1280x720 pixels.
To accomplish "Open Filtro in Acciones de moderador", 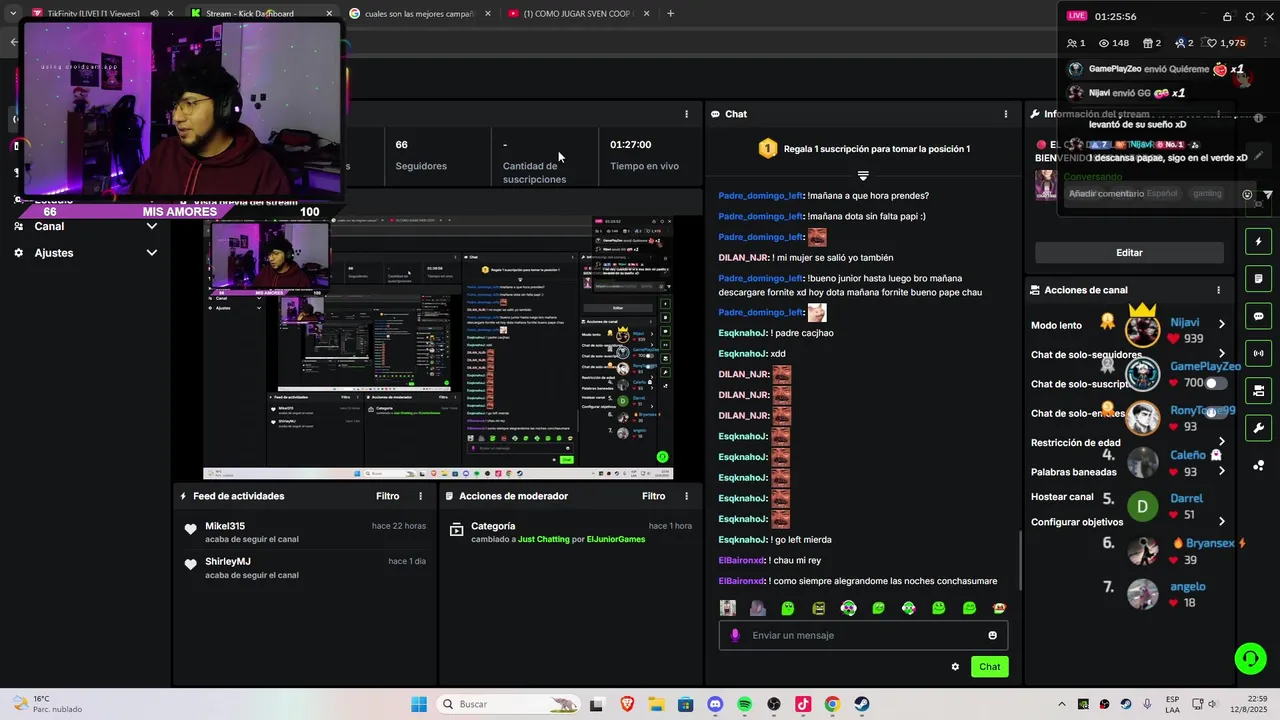I will (653, 496).
